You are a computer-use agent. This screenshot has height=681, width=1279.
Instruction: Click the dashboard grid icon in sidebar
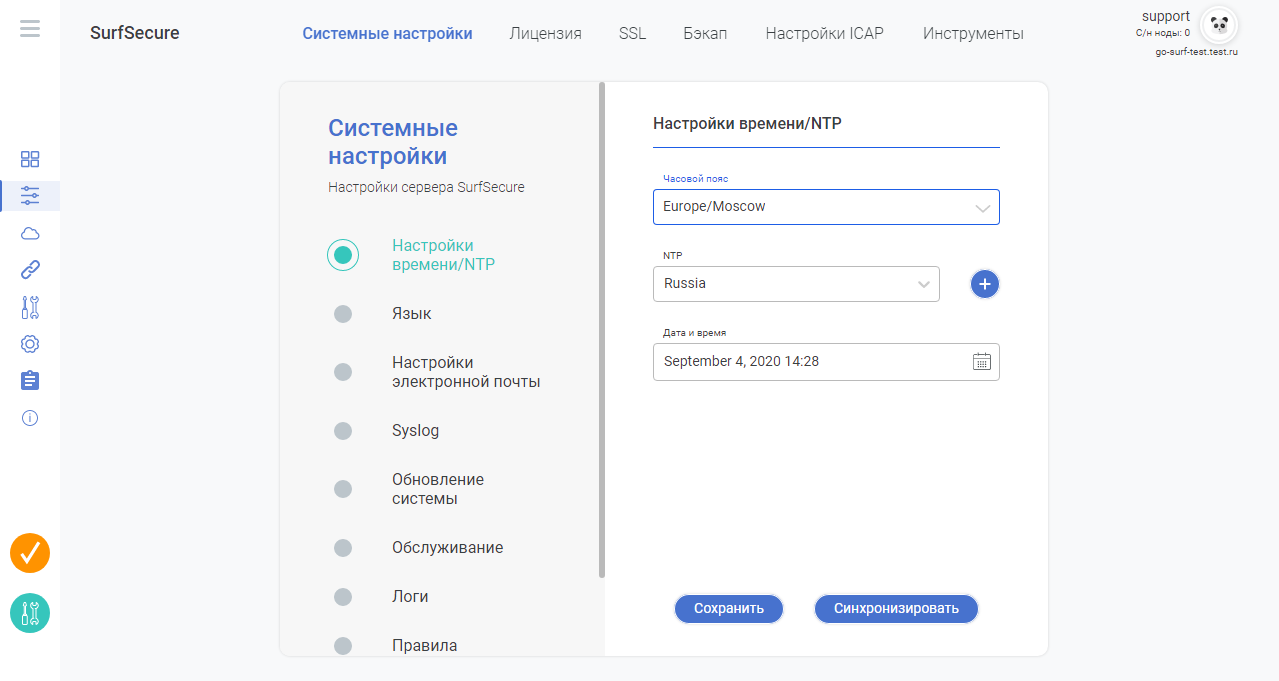30,159
